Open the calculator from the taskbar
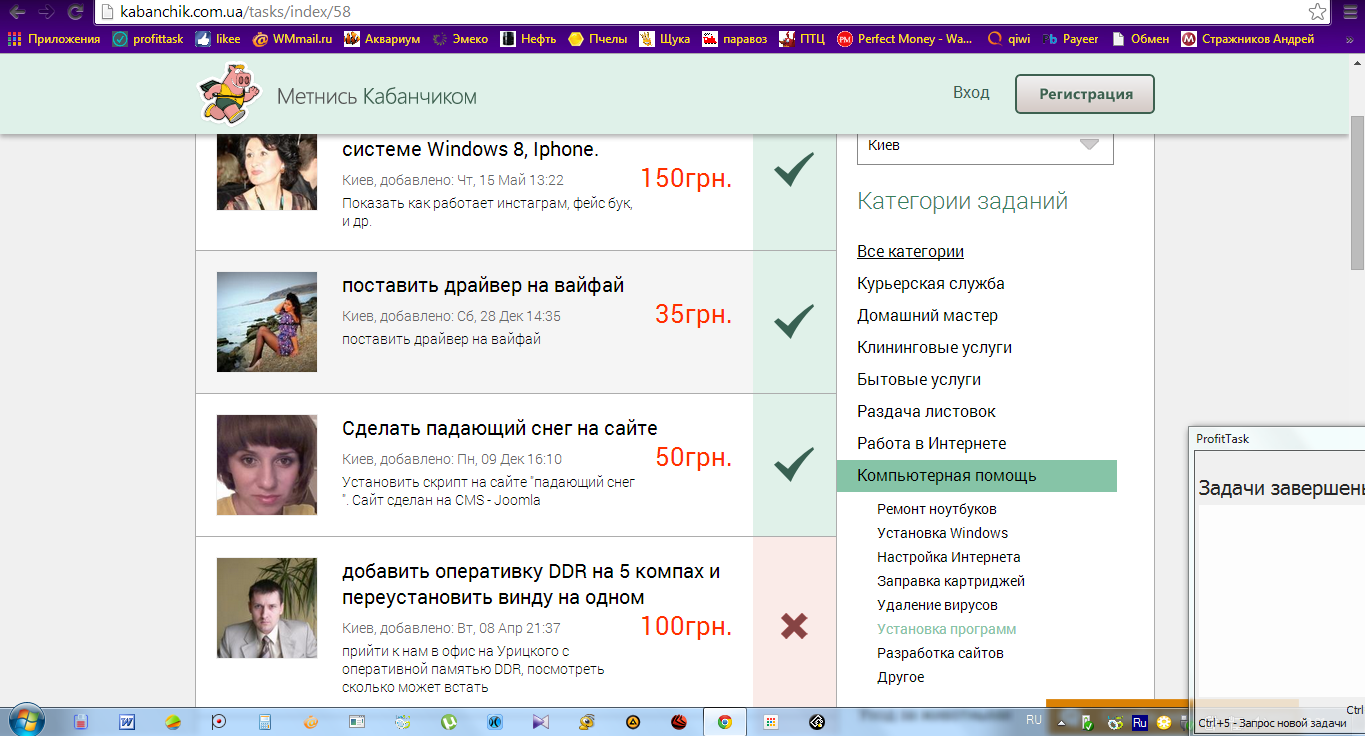1365x736 pixels. 265,721
